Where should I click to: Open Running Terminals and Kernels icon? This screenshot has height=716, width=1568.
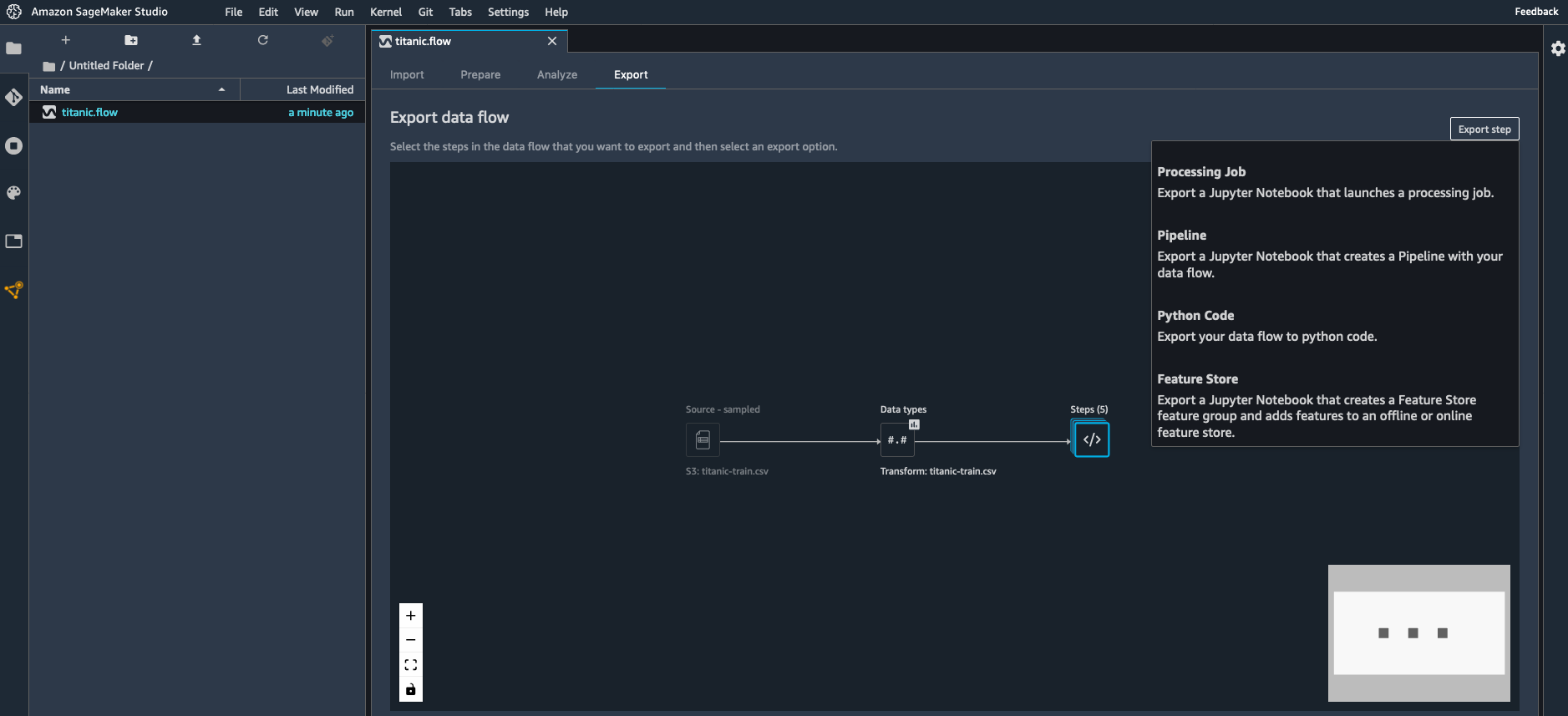click(13, 146)
